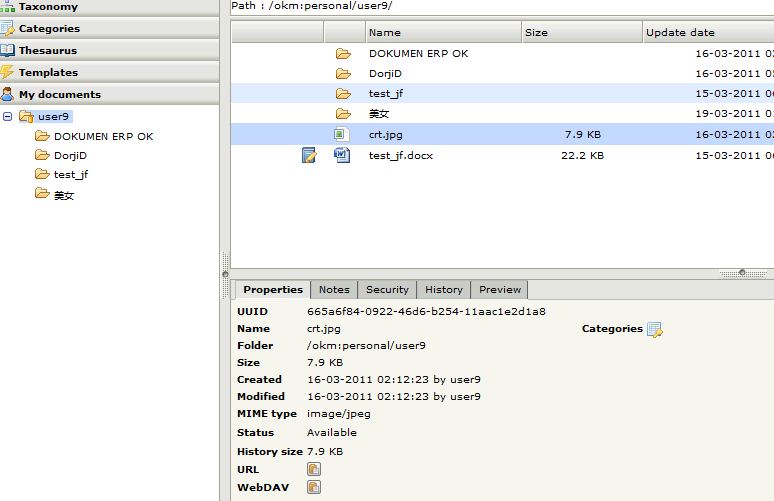
Task: Click the user9 home folder icon
Action: tap(26, 116)
